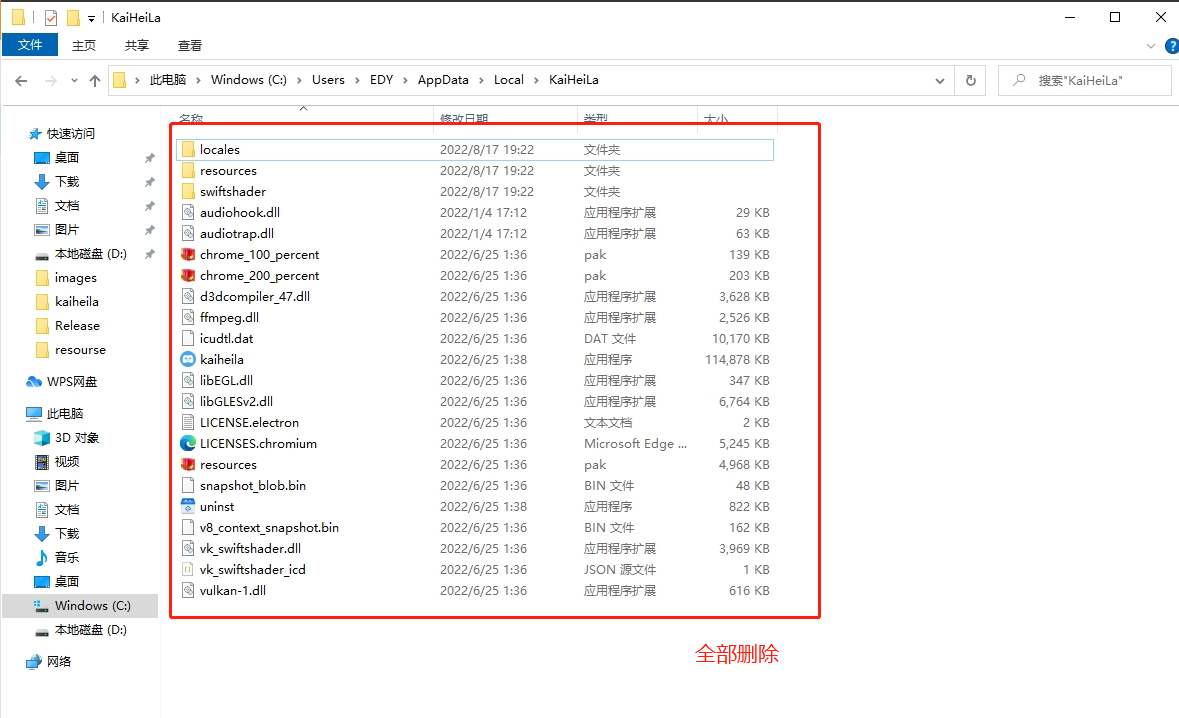The width and height of the screenshot is (1179, 718).
Task: Toggle pin for 下载 quick access
Action: tap(150, 182)
